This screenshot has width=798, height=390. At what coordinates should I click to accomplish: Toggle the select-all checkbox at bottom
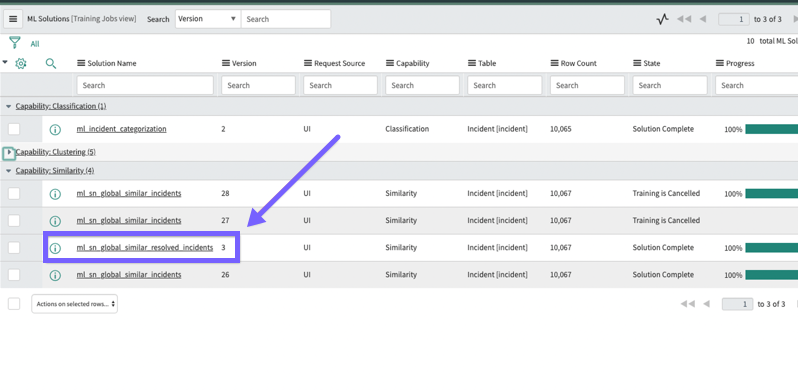pyautogui.click(x=14, y=304)
